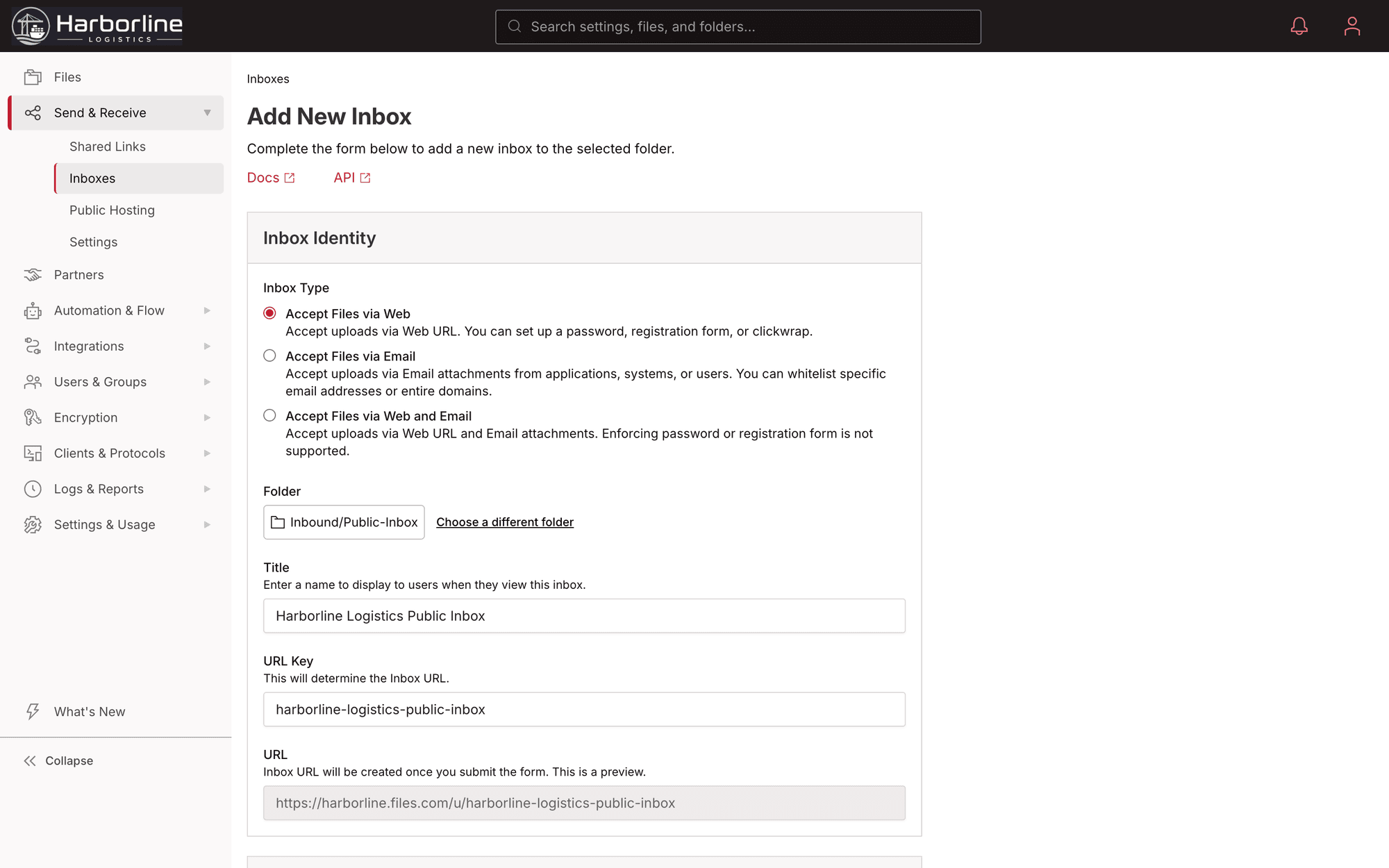The image size is (1389, 868).
Task: Click the search settings, files, and folders field
Action: pos(738,26)
